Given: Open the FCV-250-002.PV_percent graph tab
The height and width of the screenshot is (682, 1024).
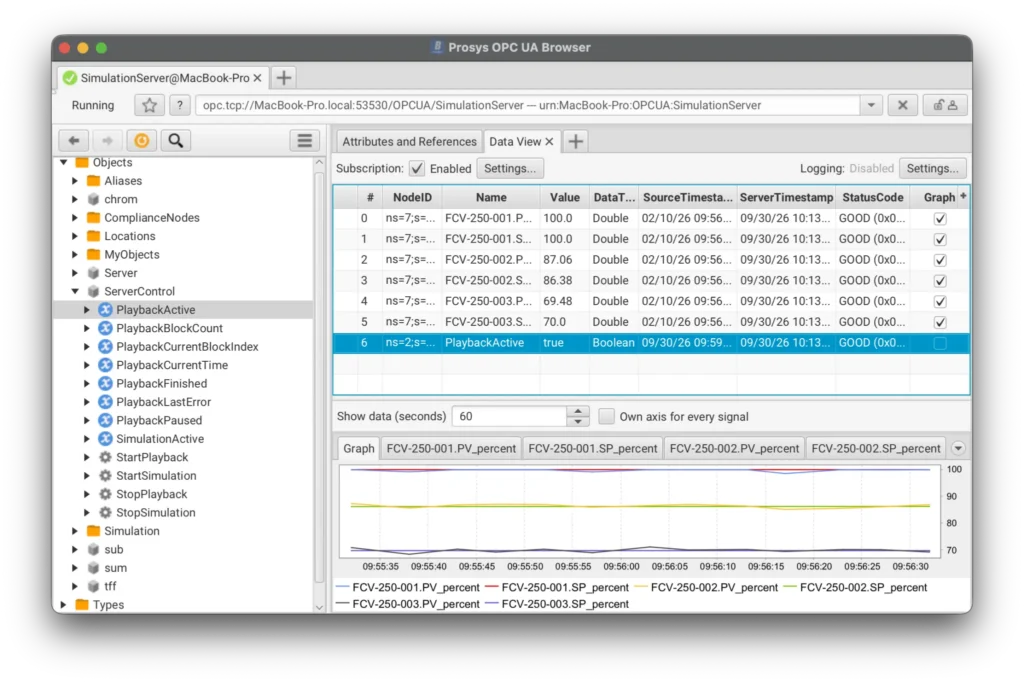Looking at the screenshot, I should point(734,448).
